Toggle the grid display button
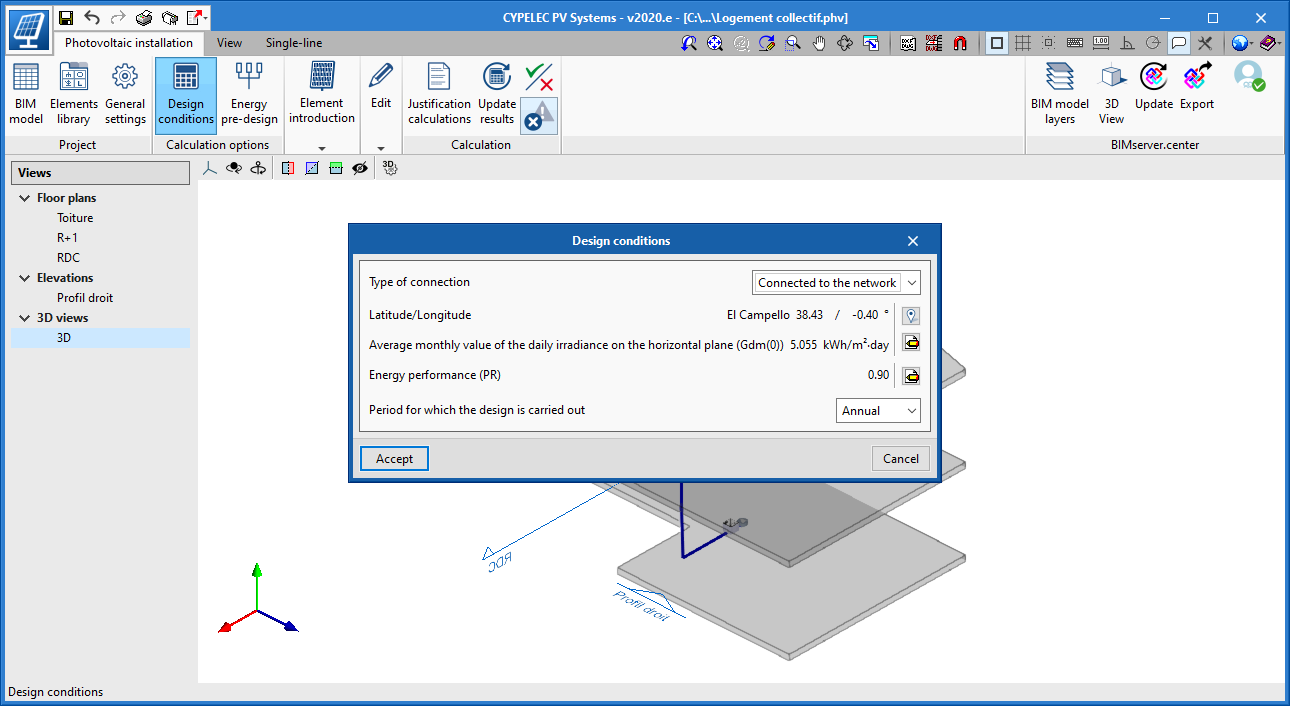 (1023, 43)
